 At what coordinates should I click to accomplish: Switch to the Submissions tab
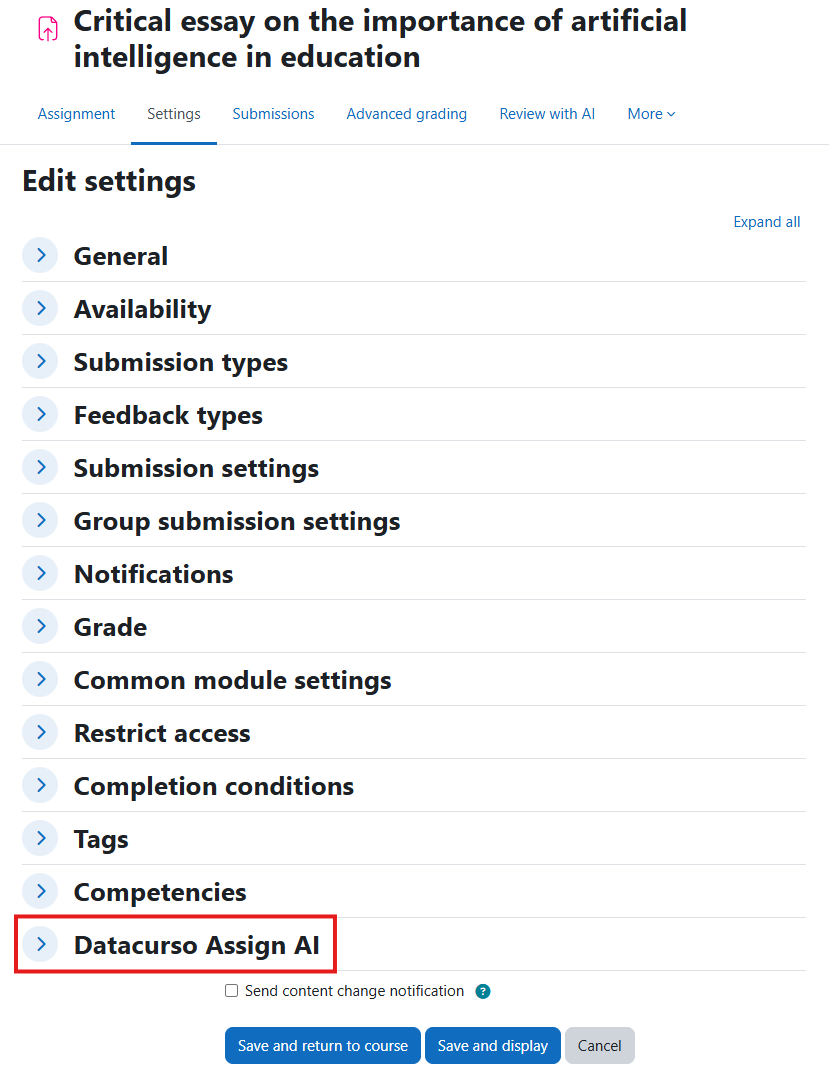pos(273,113)
